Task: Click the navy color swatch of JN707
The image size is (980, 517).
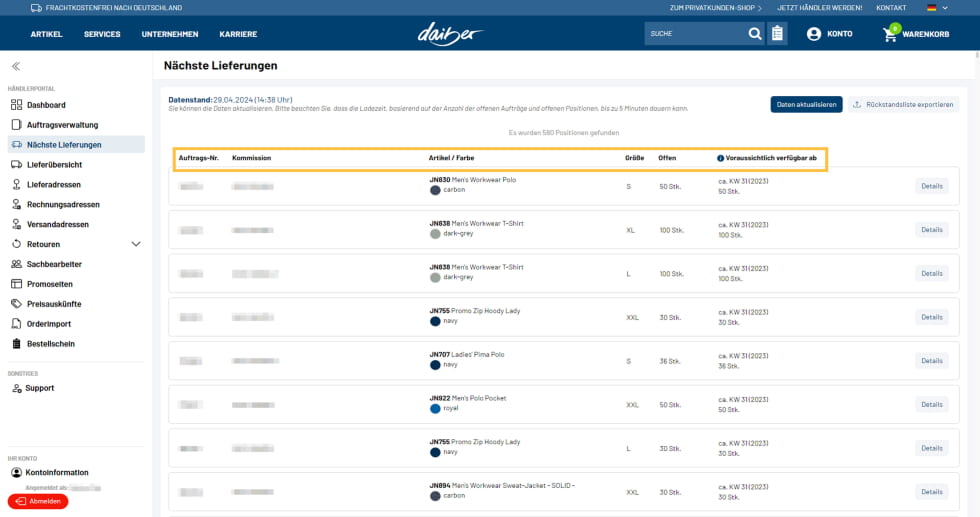Action: (435, 365)
